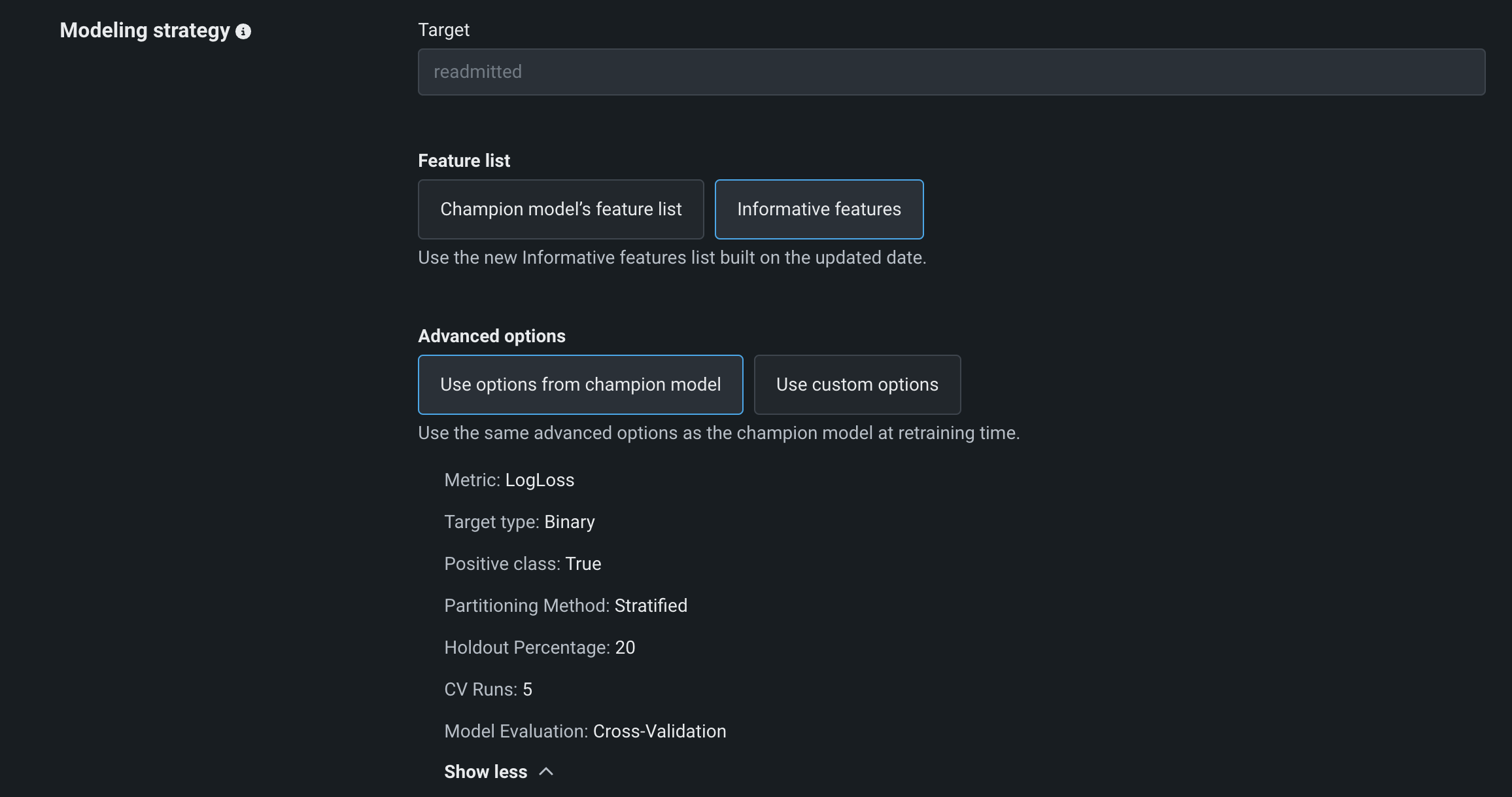This screenshot has width=1512, height=797.
Task: Click the info icon beside Modeling strategy
Action: point(243,31)
